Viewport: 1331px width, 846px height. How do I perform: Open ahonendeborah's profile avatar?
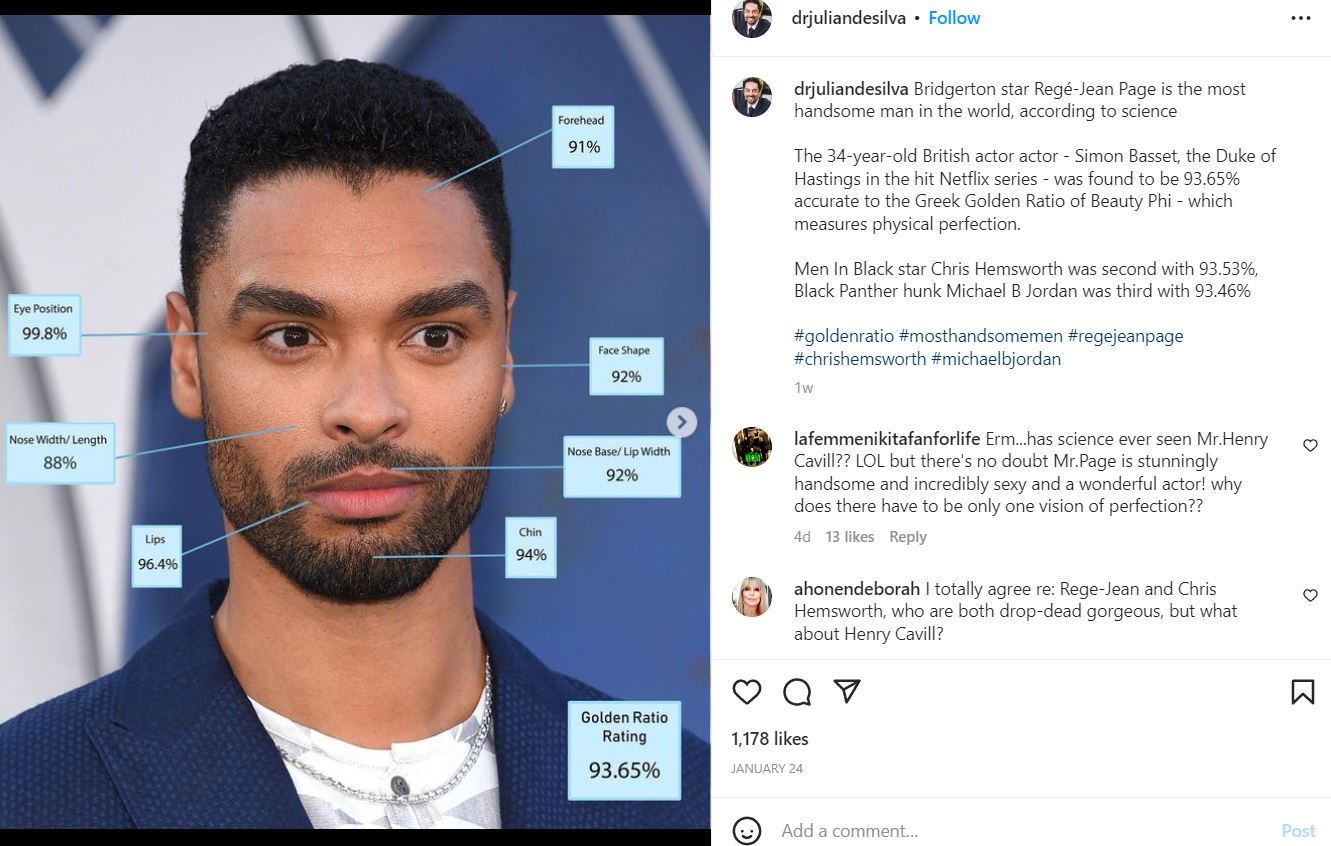pyautogui.click(x=752, y=597)
